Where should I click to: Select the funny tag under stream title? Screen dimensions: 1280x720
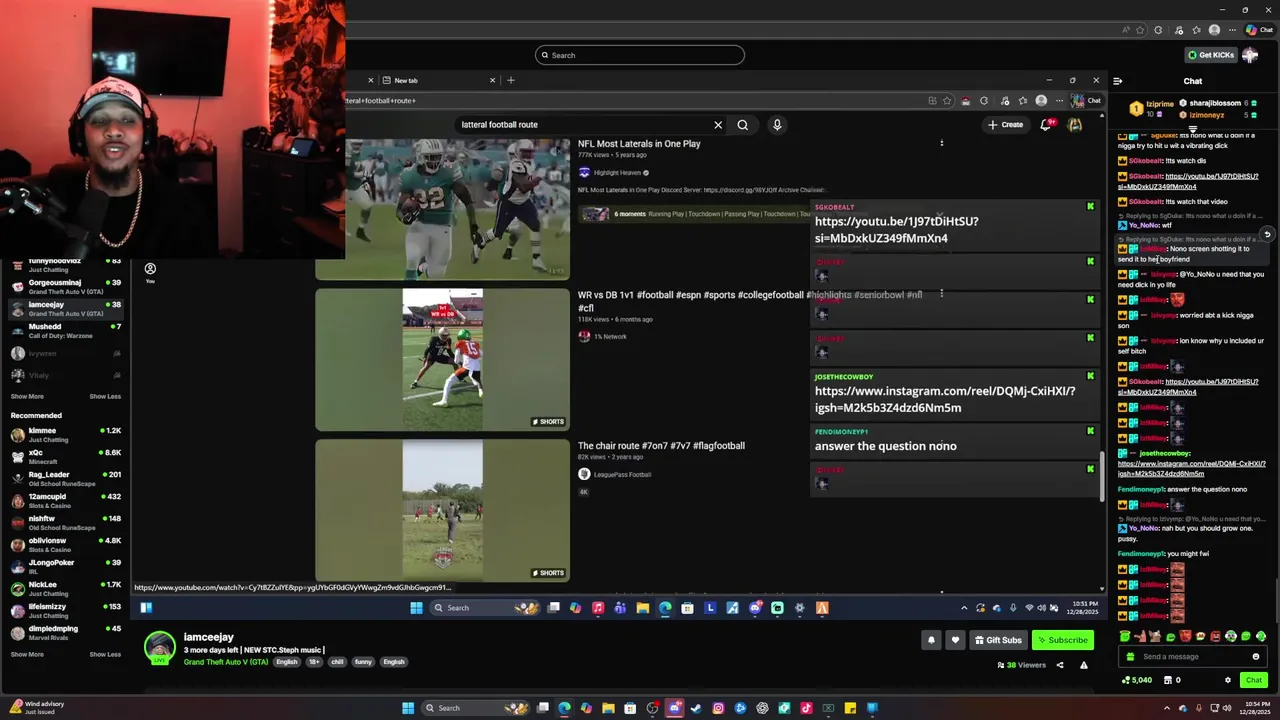pos(363,662)
